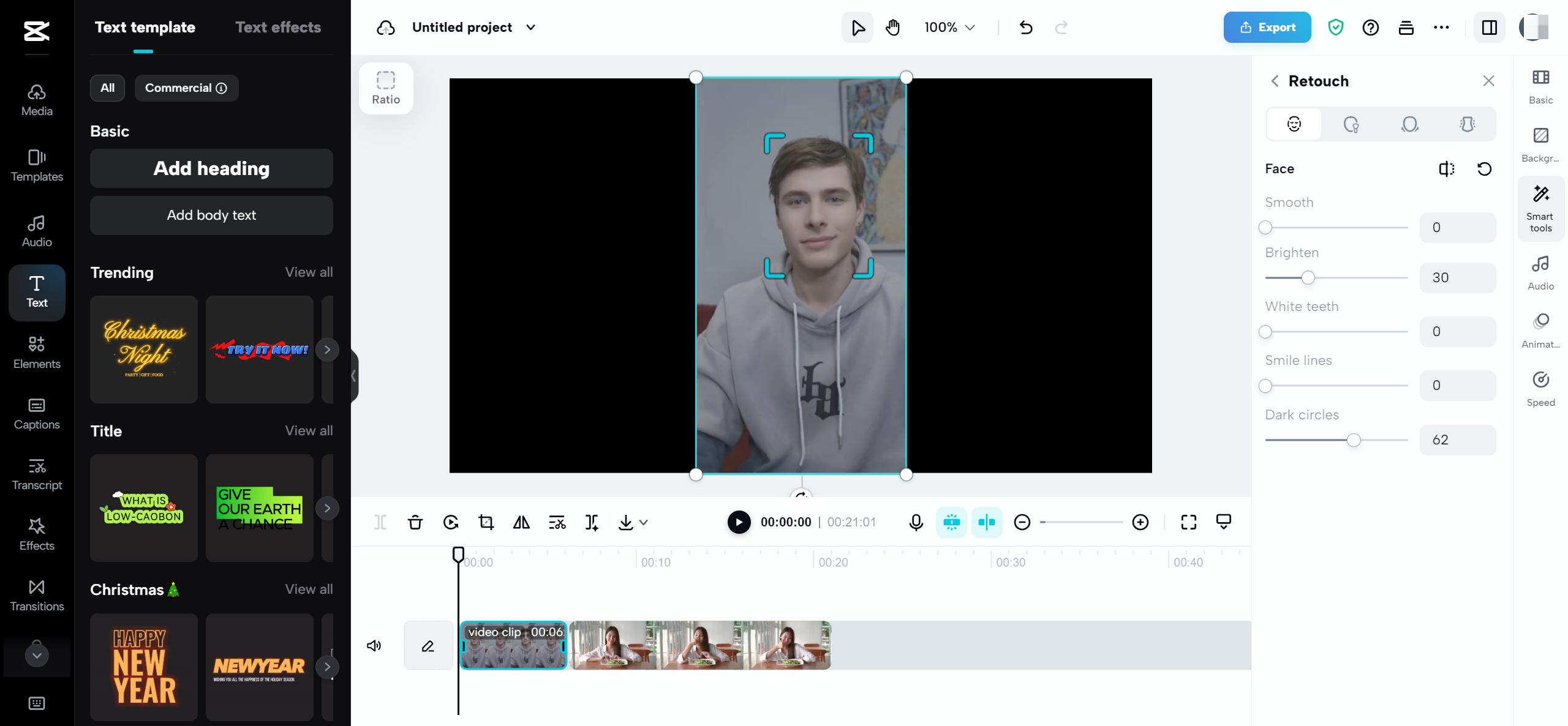Click the Add heading button
The height and width of the screenshot is (726, 1568).
click(x=211, y=168)
